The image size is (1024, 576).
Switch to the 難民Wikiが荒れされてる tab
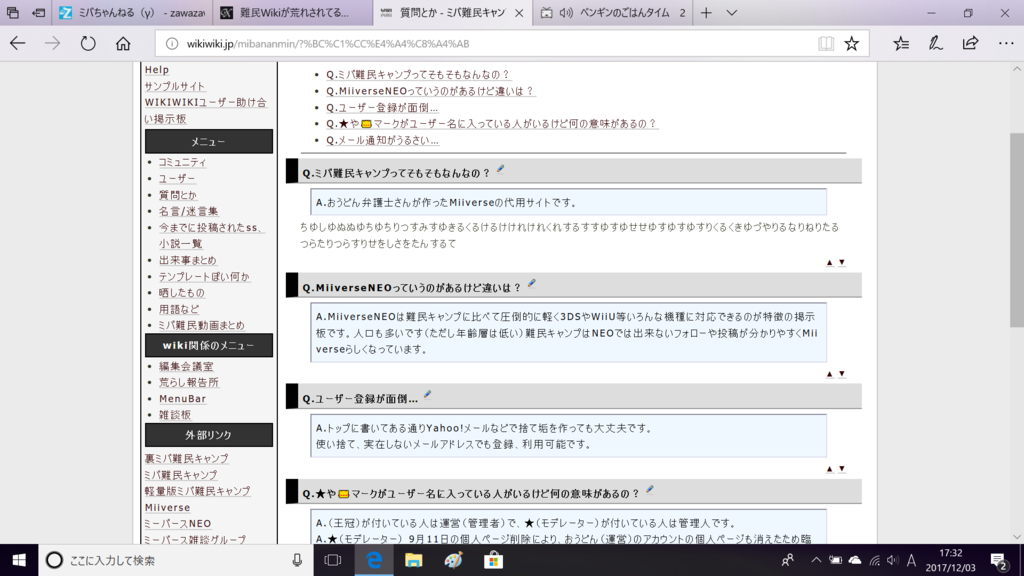294,13
